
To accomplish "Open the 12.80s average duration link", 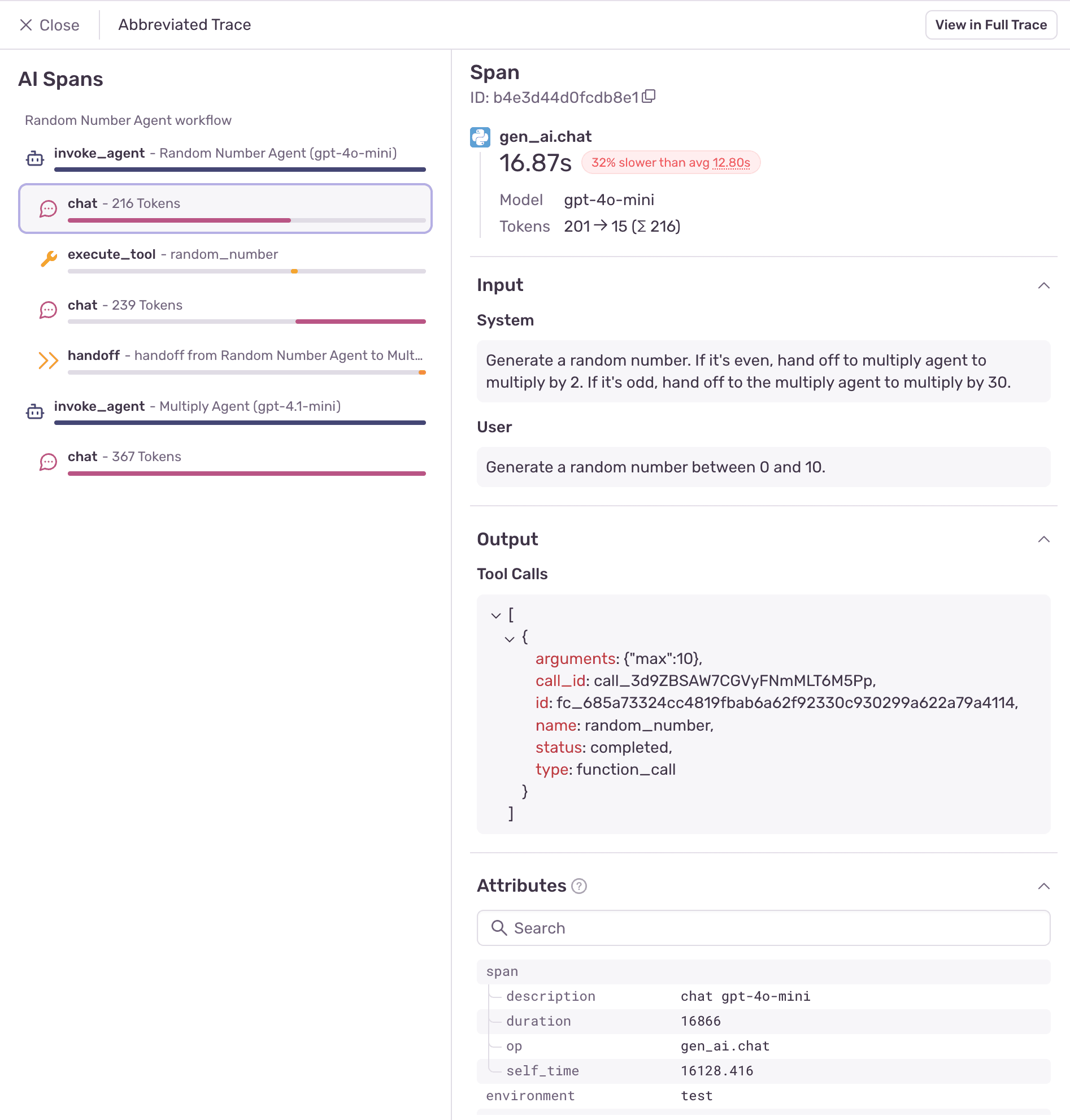I will [730, 163].
